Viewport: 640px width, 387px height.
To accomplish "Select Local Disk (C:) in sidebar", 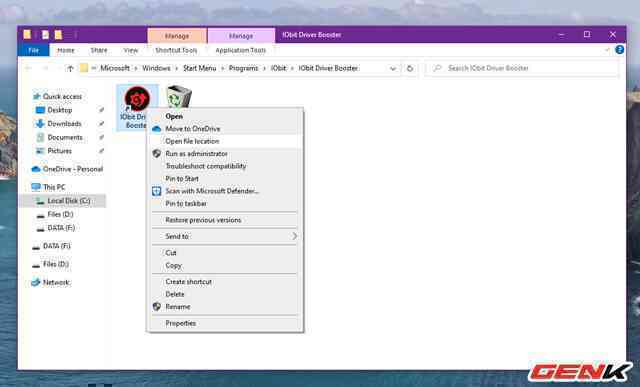I will point(63,201).
